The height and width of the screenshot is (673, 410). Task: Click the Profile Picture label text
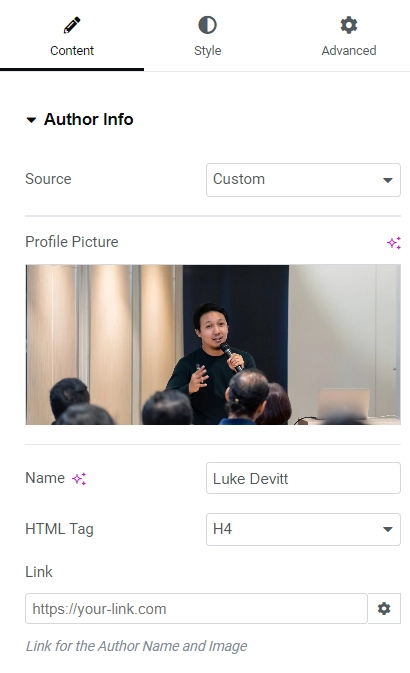72,242
